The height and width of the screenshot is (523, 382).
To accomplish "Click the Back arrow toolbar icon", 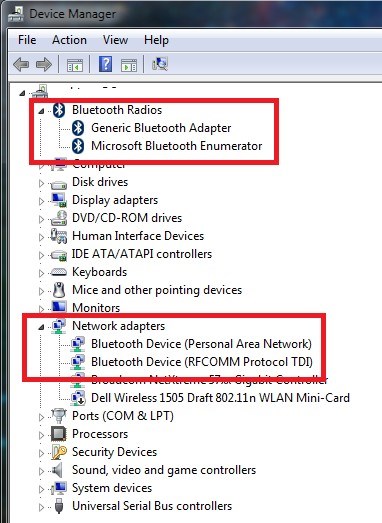I will pyautogui.click(x=21, y=64).
